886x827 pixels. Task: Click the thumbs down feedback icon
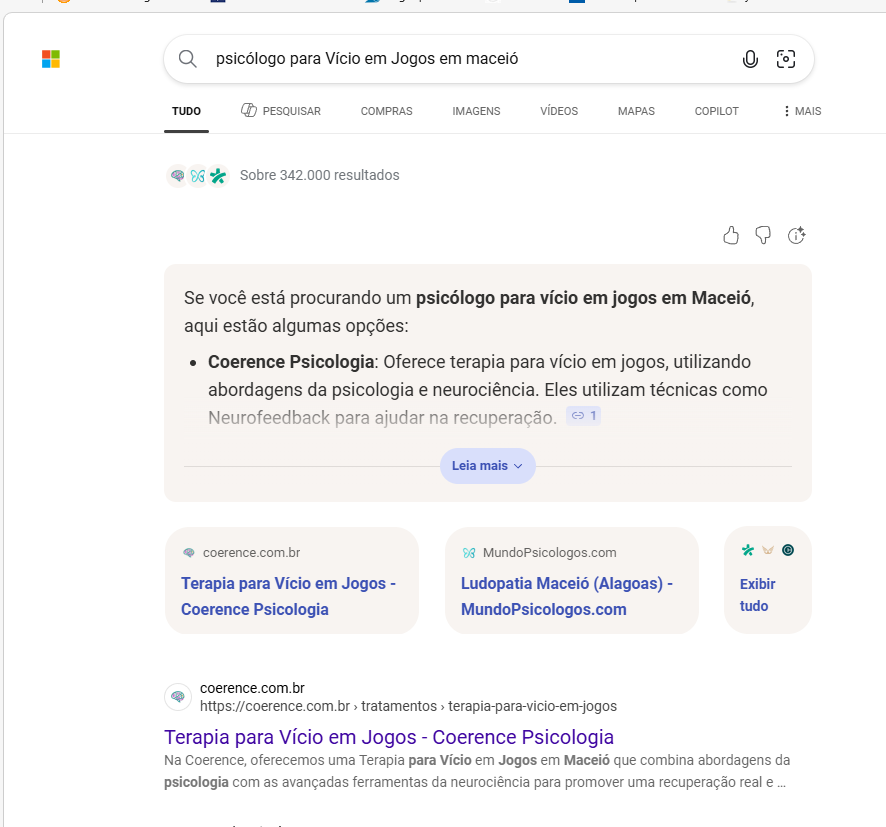coord(763,235)
